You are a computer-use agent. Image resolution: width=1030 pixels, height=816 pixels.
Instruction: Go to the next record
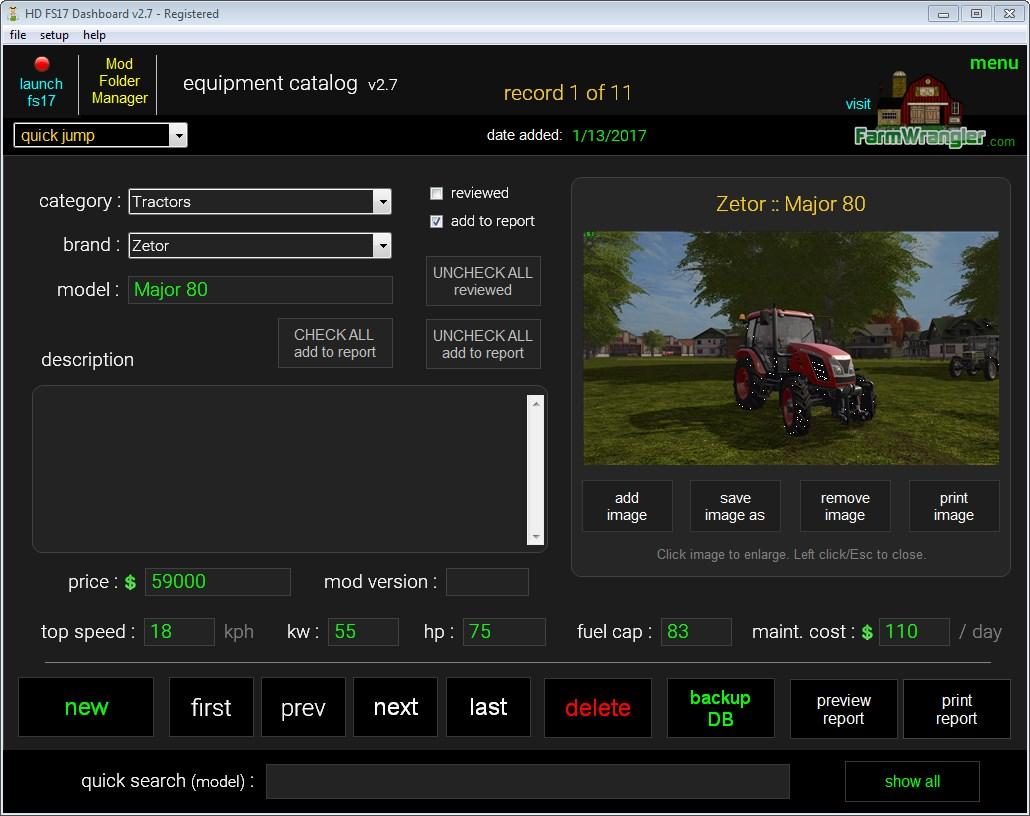click(x=395, y=707)
